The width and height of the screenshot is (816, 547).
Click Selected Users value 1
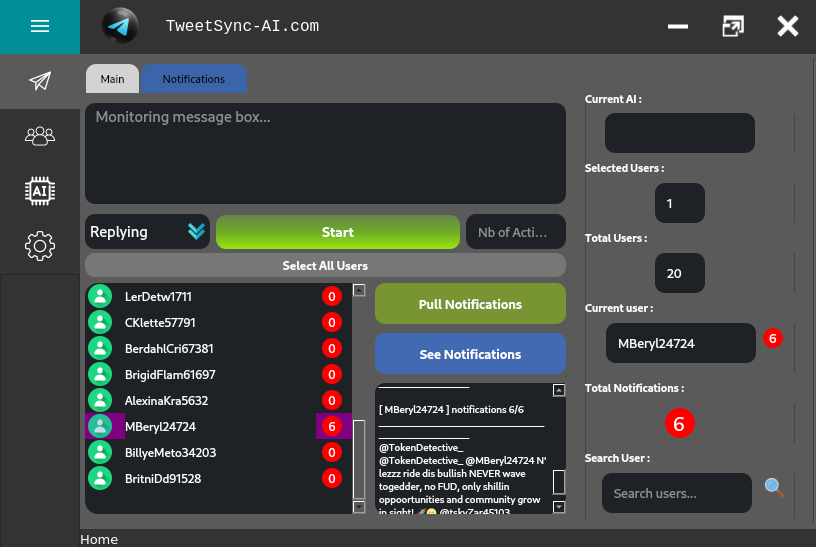tap(680, 203)
